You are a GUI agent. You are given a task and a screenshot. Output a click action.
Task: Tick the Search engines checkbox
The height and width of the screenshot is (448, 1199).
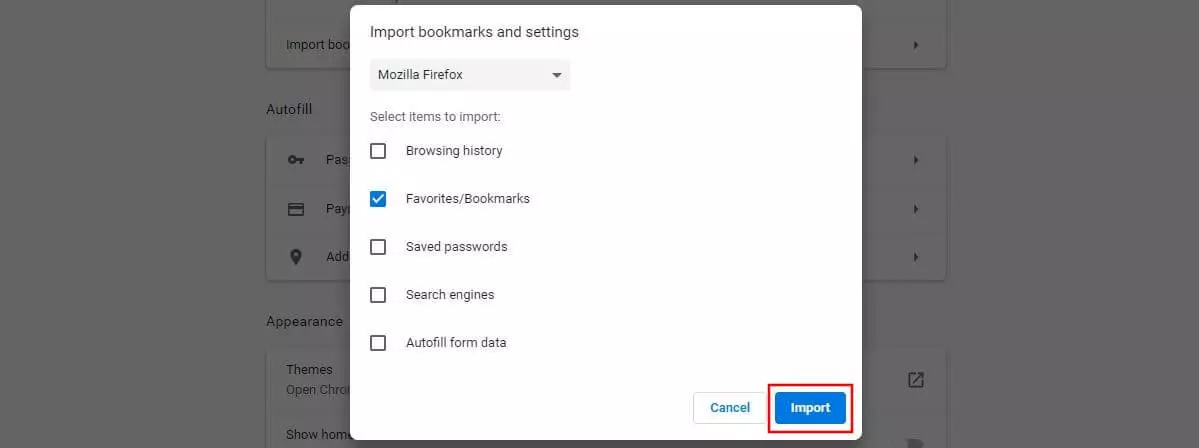click(x=378, y=295)
